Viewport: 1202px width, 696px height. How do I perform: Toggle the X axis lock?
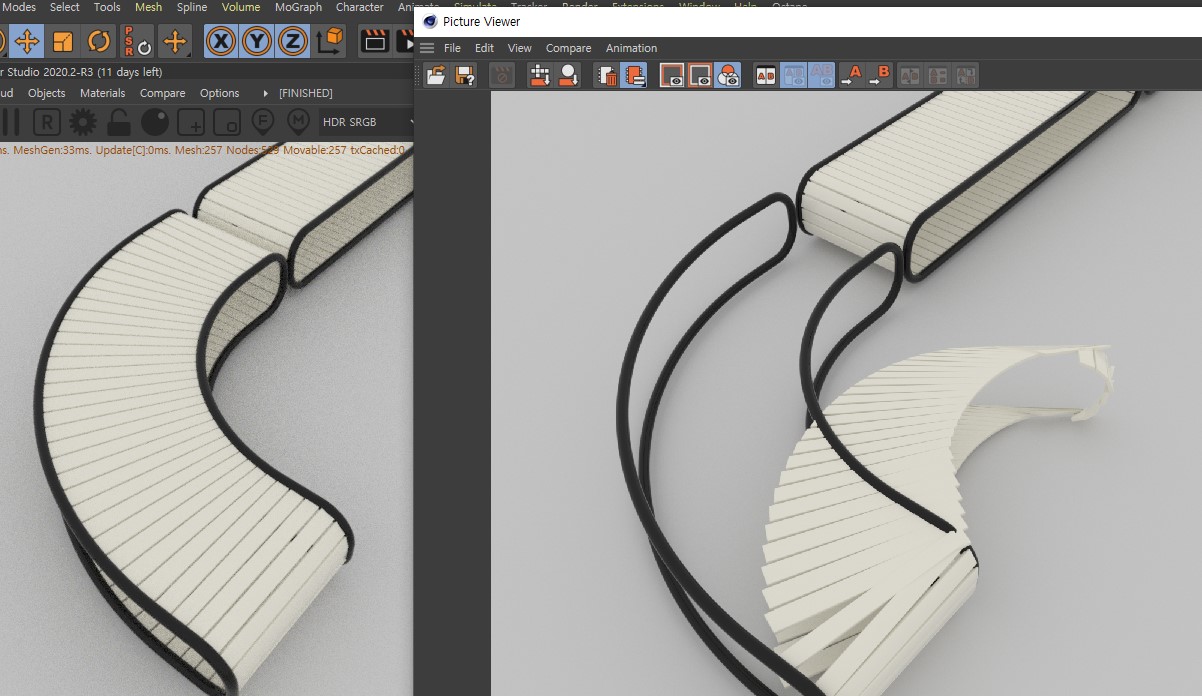pyautogui.click(x=221, y=41)
